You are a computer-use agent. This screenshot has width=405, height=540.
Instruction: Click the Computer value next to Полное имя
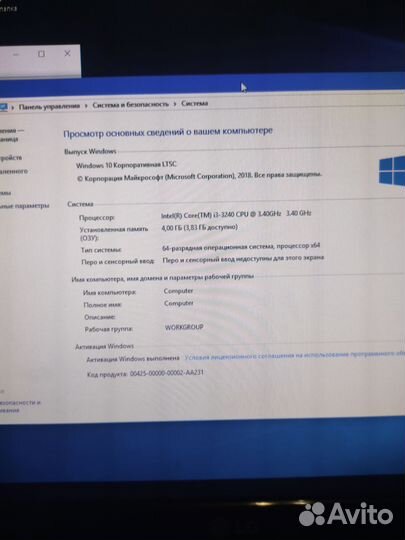tap(179, 303)
